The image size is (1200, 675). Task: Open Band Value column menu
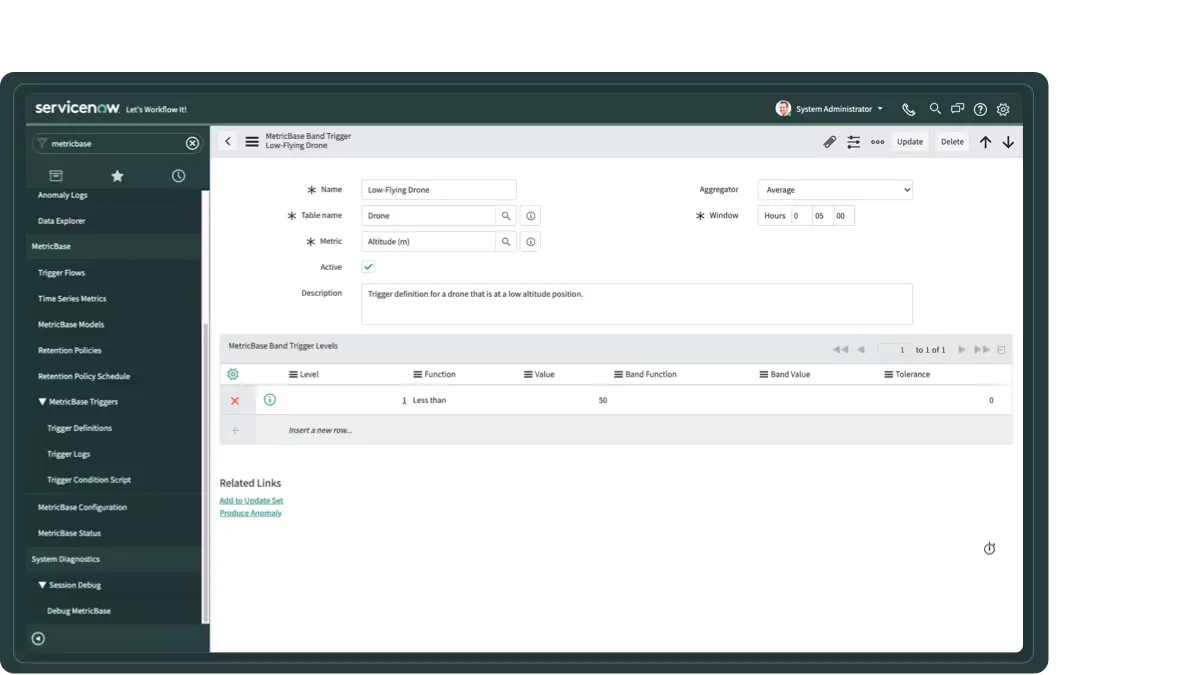tap(764, 374)
